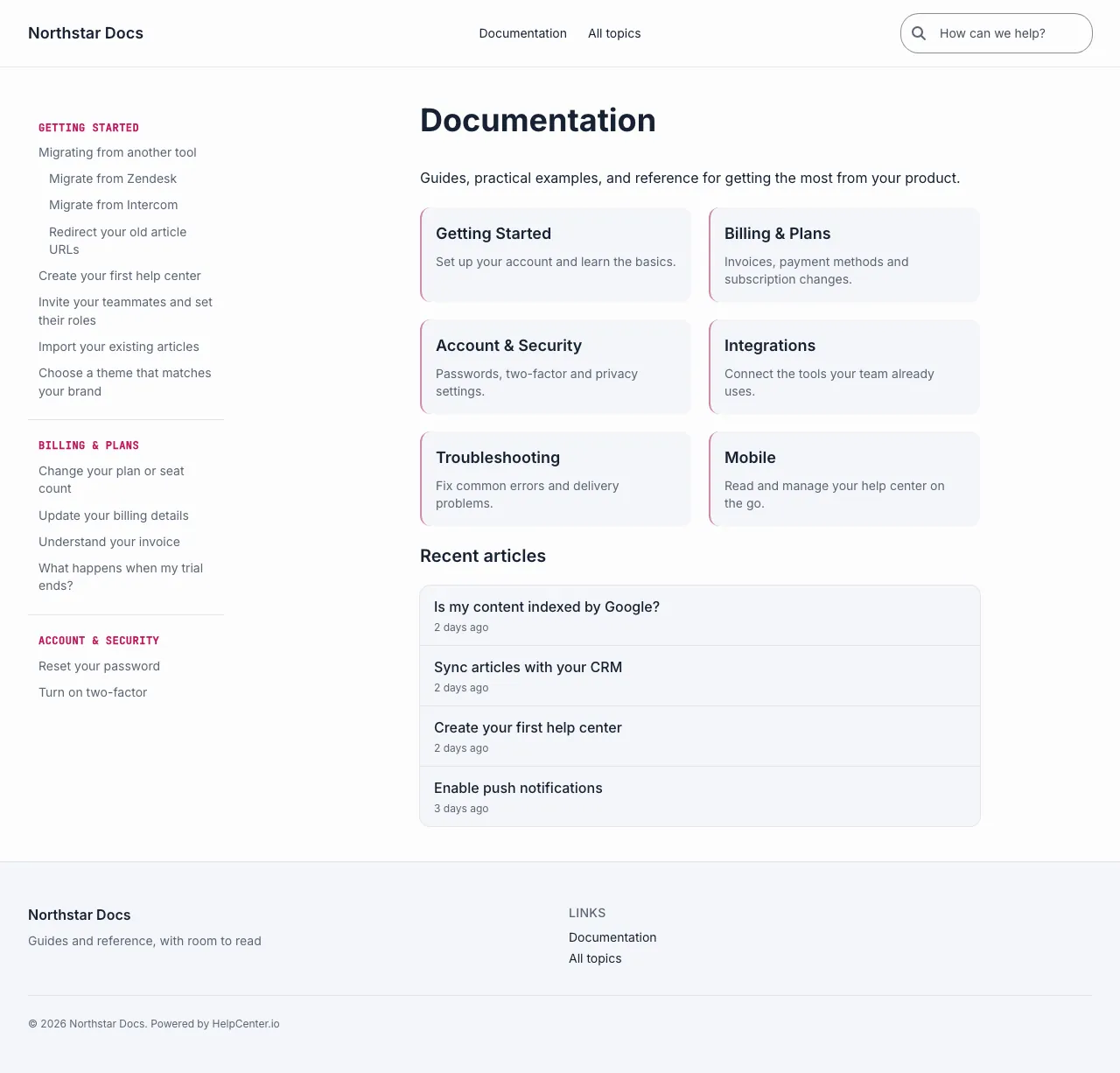Click the "Recent articles" section heading
This screenshot has width=1120, height=1073.
pyautogui.click(x=483, y=556)
